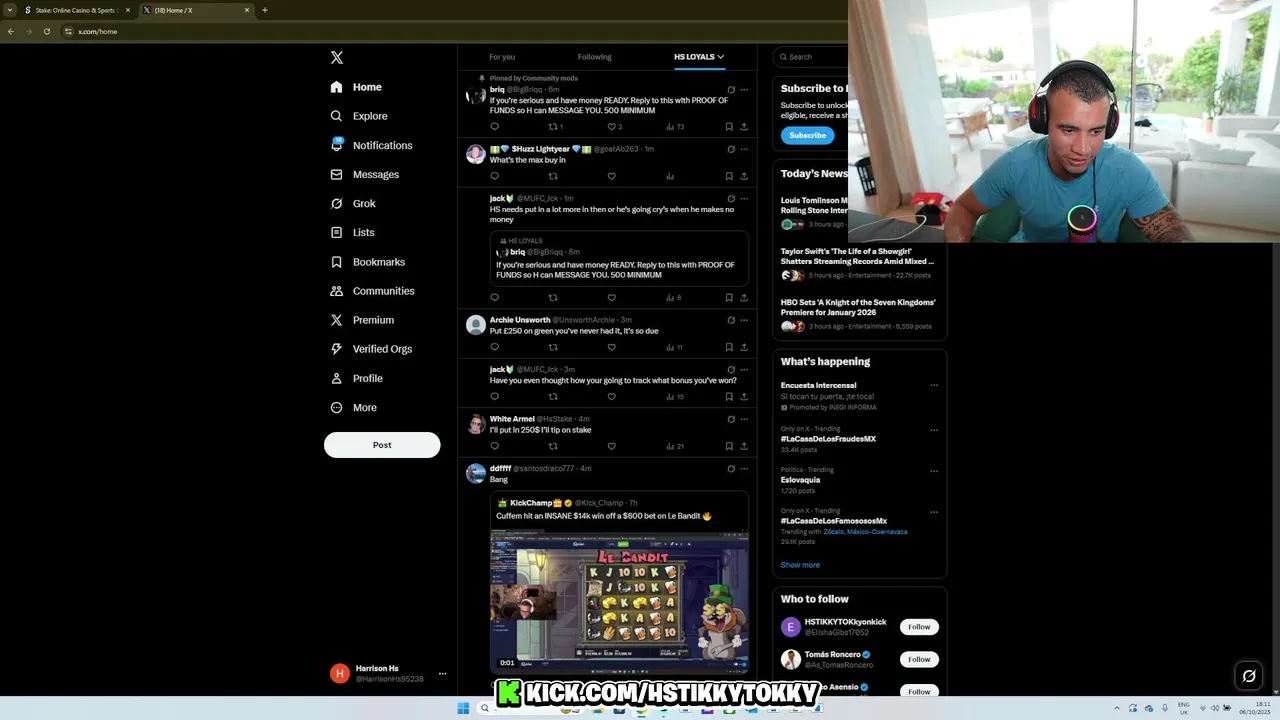Follow HSTIKKYTOKkyonkick account
The width and height of the screenshot is (1280, 720).
919,627
